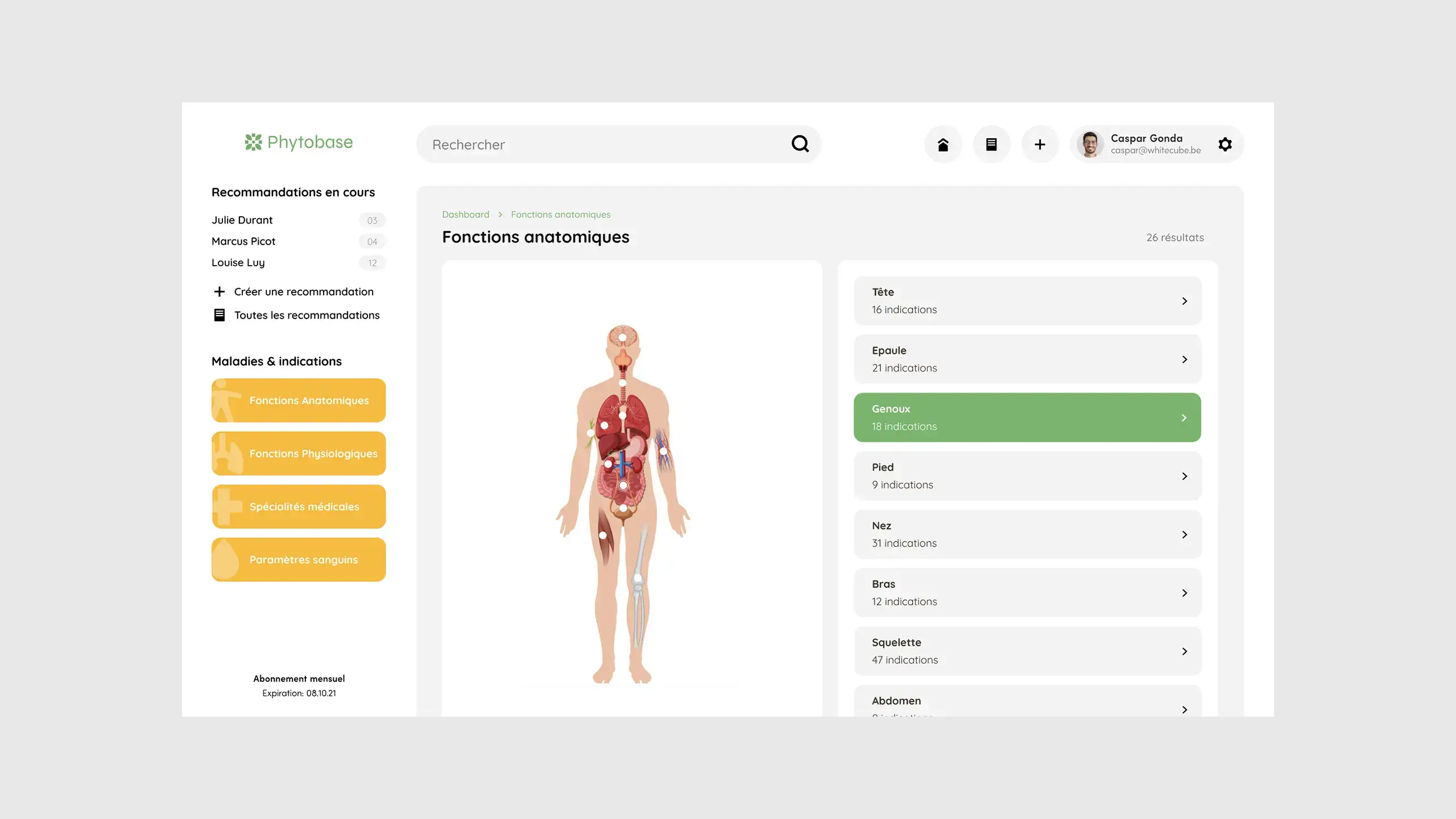Open Julie Durant recommendation
Image resolution: width=1456 pixels, height=819 pixels.
242,220
